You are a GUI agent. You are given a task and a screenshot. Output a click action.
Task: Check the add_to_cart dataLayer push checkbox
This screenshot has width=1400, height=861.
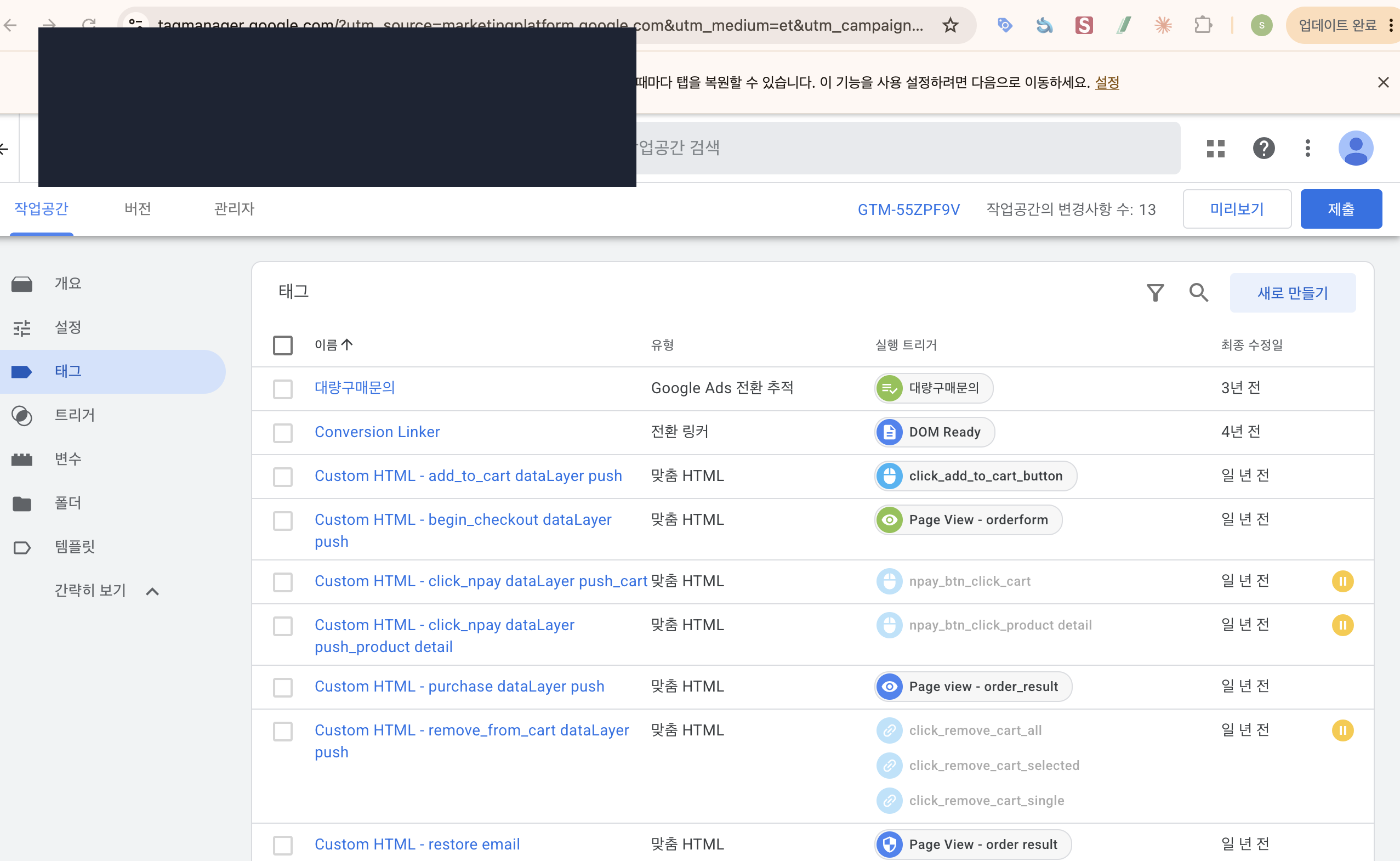(x=283, y=477)
